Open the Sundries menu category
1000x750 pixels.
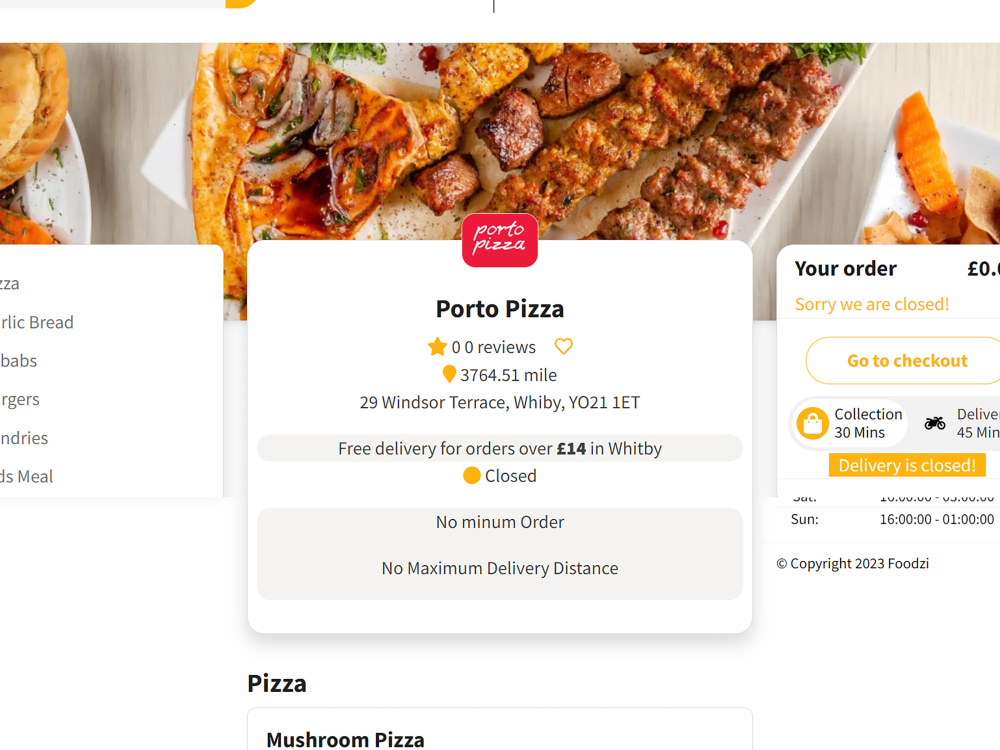[x=24, y=438]
